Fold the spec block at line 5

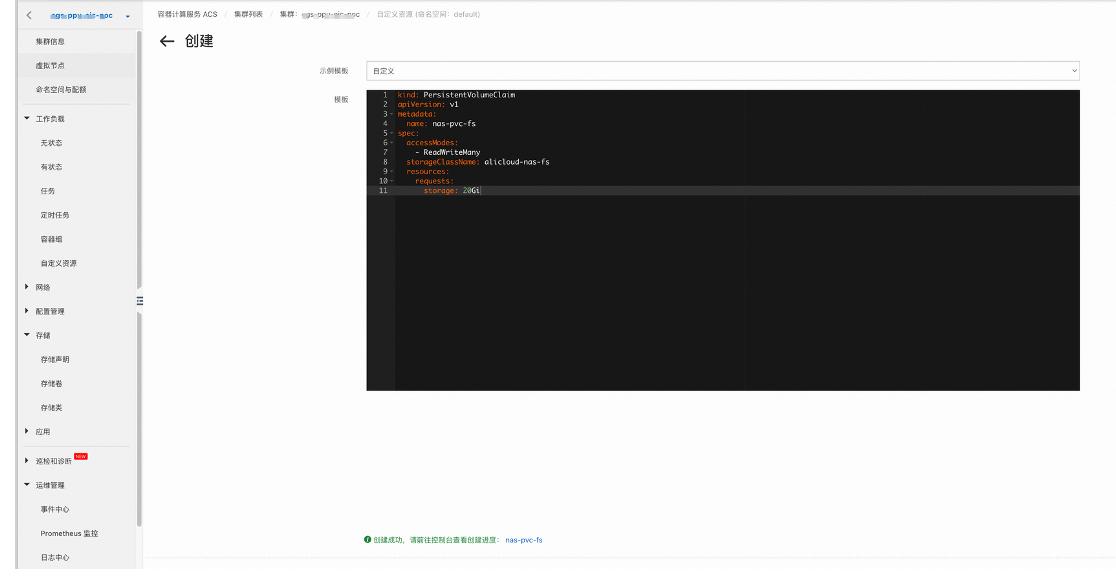(392, 133)
